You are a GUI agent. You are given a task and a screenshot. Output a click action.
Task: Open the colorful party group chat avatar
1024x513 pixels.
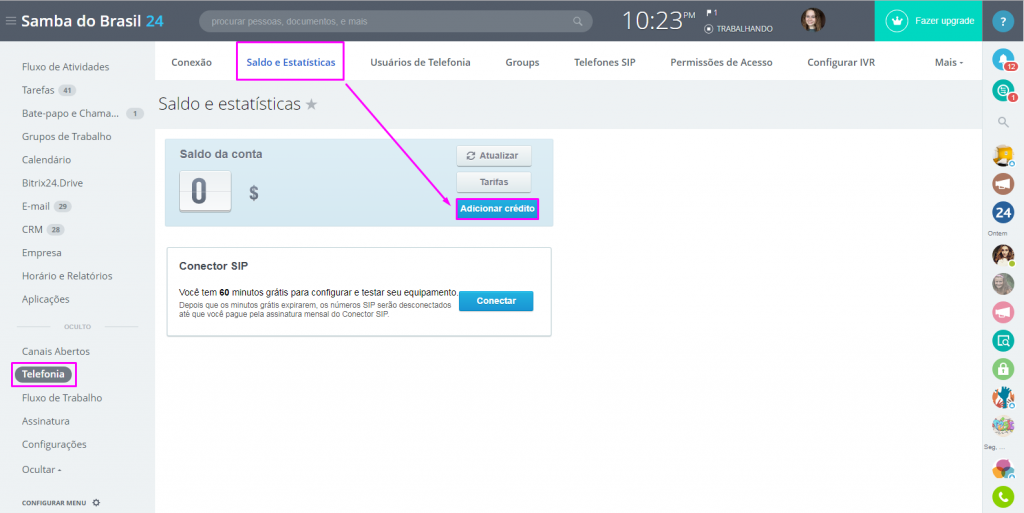1003,426
